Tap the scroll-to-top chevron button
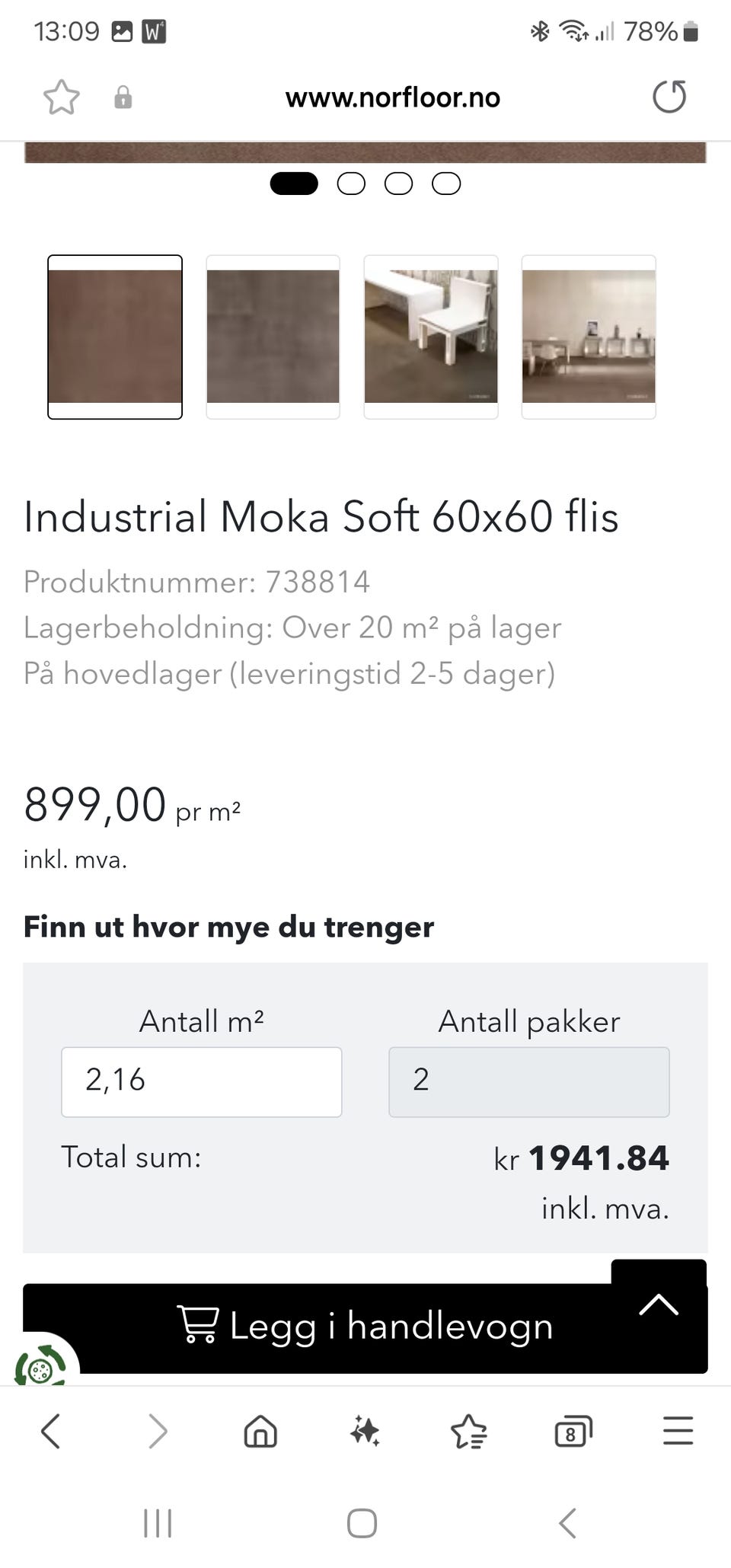The image size is (731, 1568). (659, 1304)
